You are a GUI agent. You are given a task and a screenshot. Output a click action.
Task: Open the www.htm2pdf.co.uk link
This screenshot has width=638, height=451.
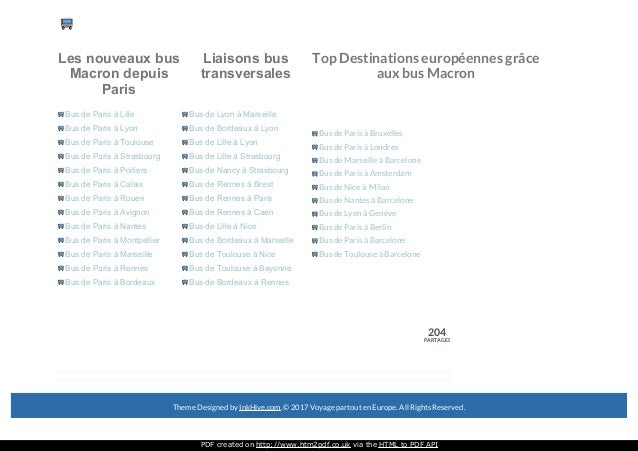pyautogui.click(x=303, y=444)
